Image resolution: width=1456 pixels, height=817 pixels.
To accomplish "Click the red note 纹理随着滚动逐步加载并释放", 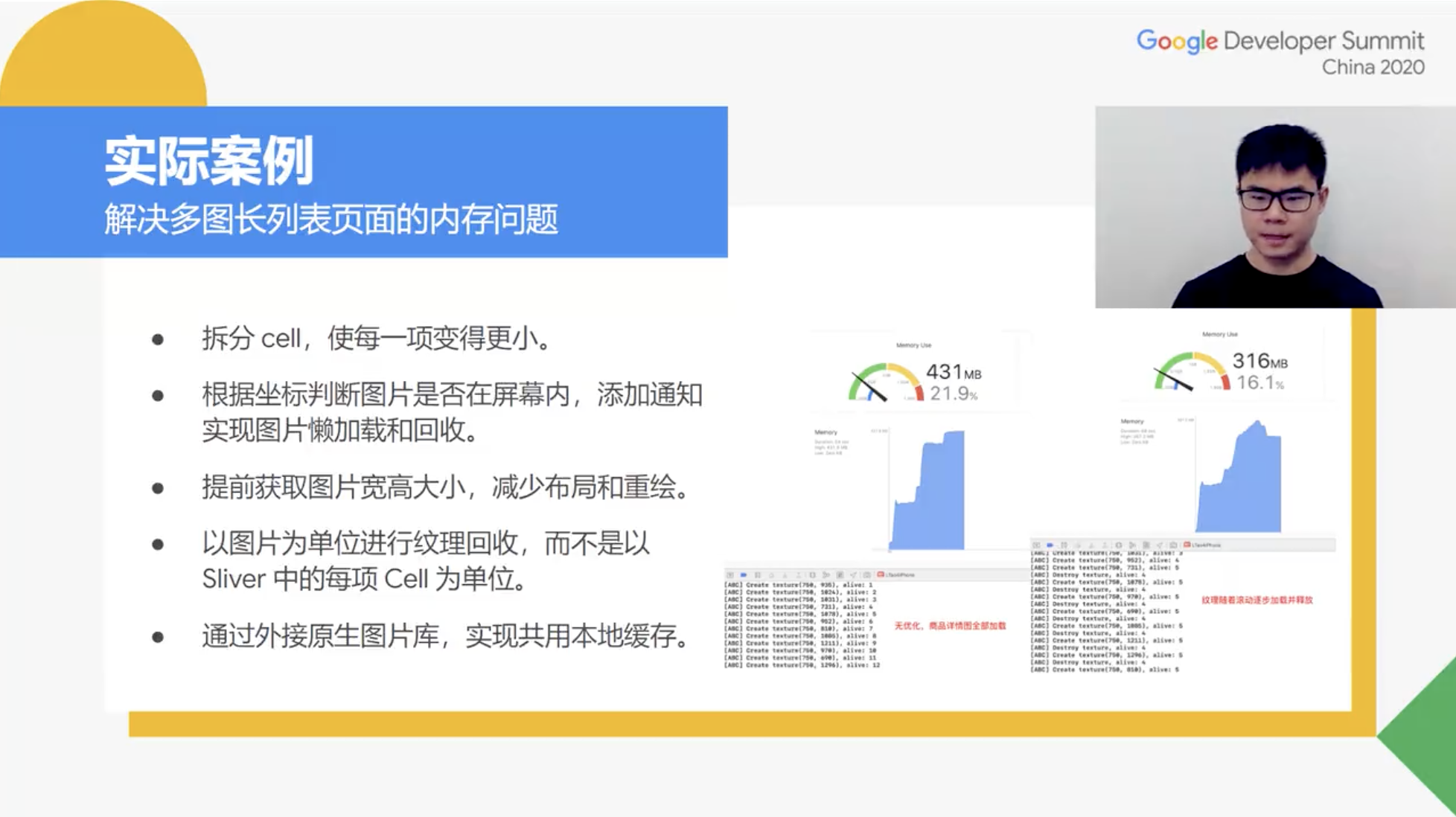I will click(x=1257, y=600).
